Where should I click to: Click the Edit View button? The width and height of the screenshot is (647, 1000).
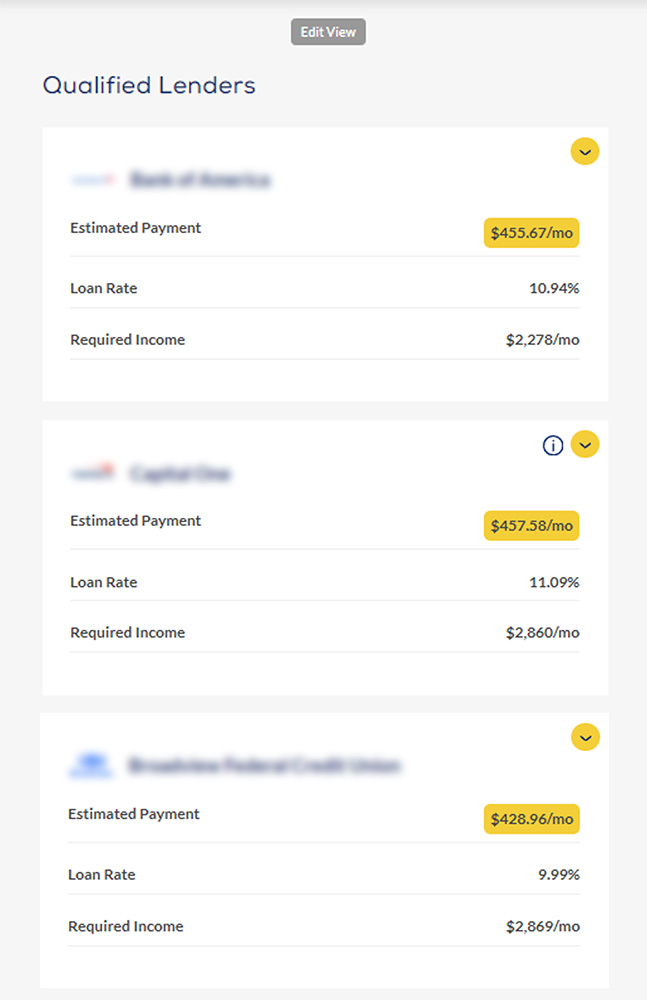click(x=328, y=31)
